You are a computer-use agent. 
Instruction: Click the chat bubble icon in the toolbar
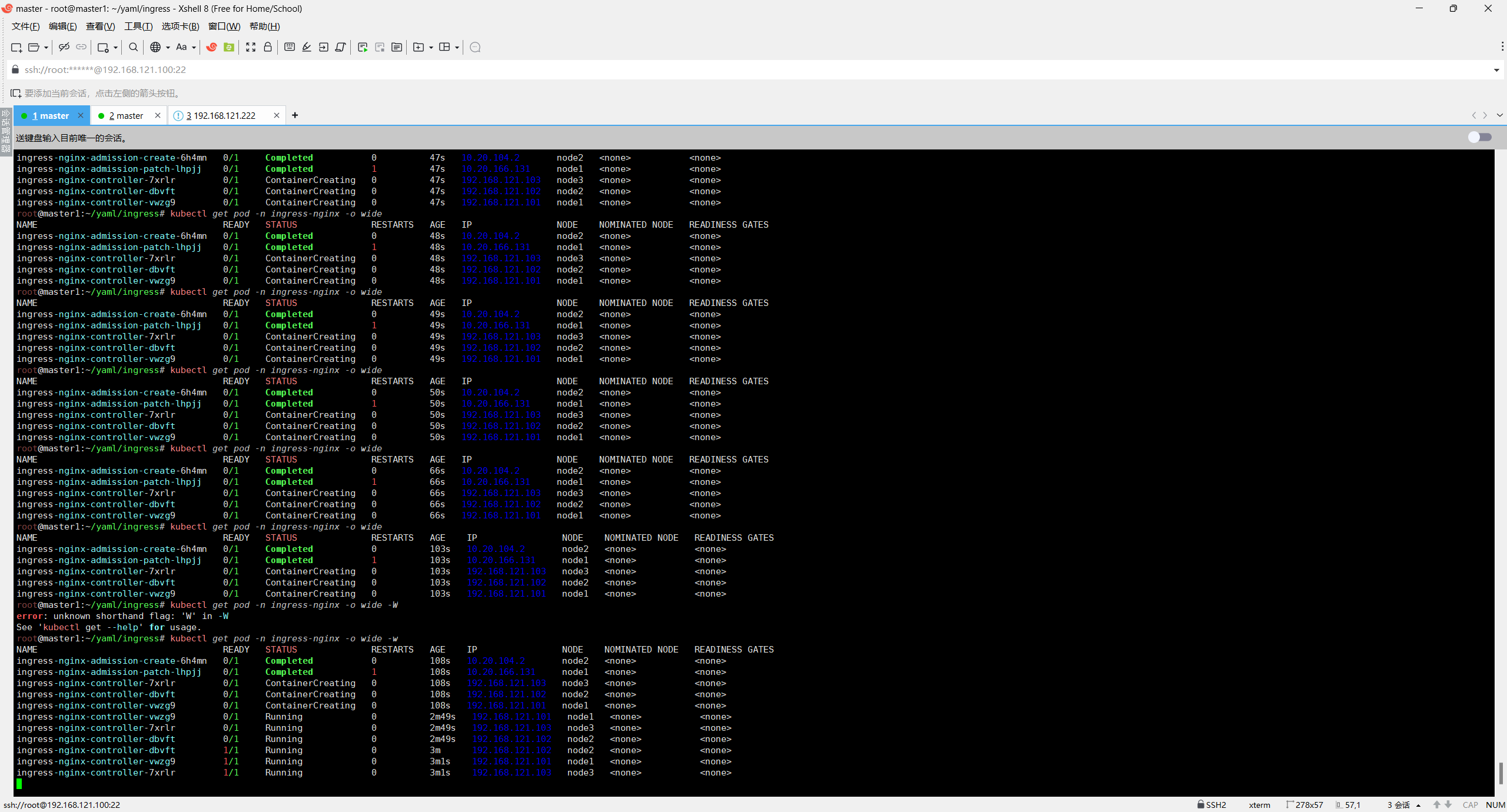pos(476,47)
